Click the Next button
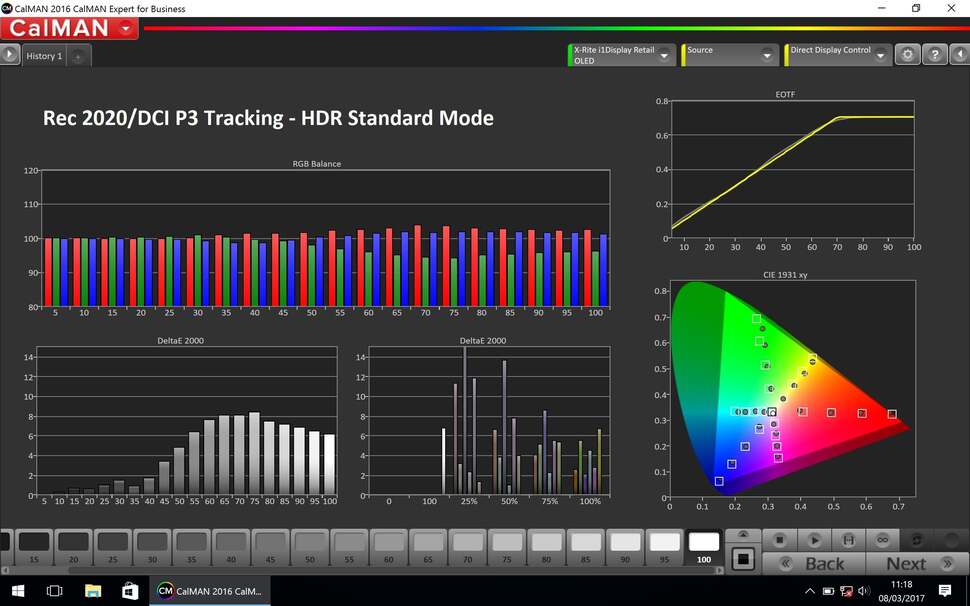Viewport: 970px width, 606px height. (x=905, y=563)
